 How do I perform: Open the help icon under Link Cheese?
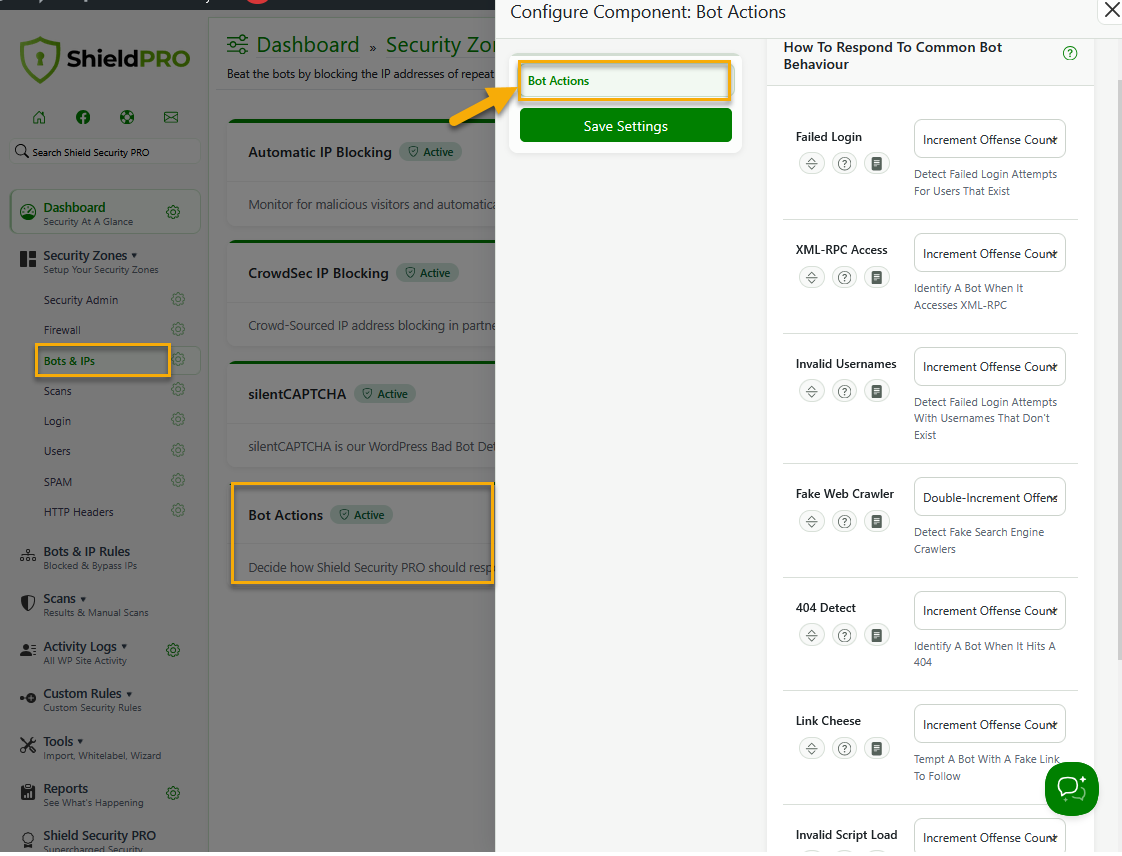coord(844,749)
